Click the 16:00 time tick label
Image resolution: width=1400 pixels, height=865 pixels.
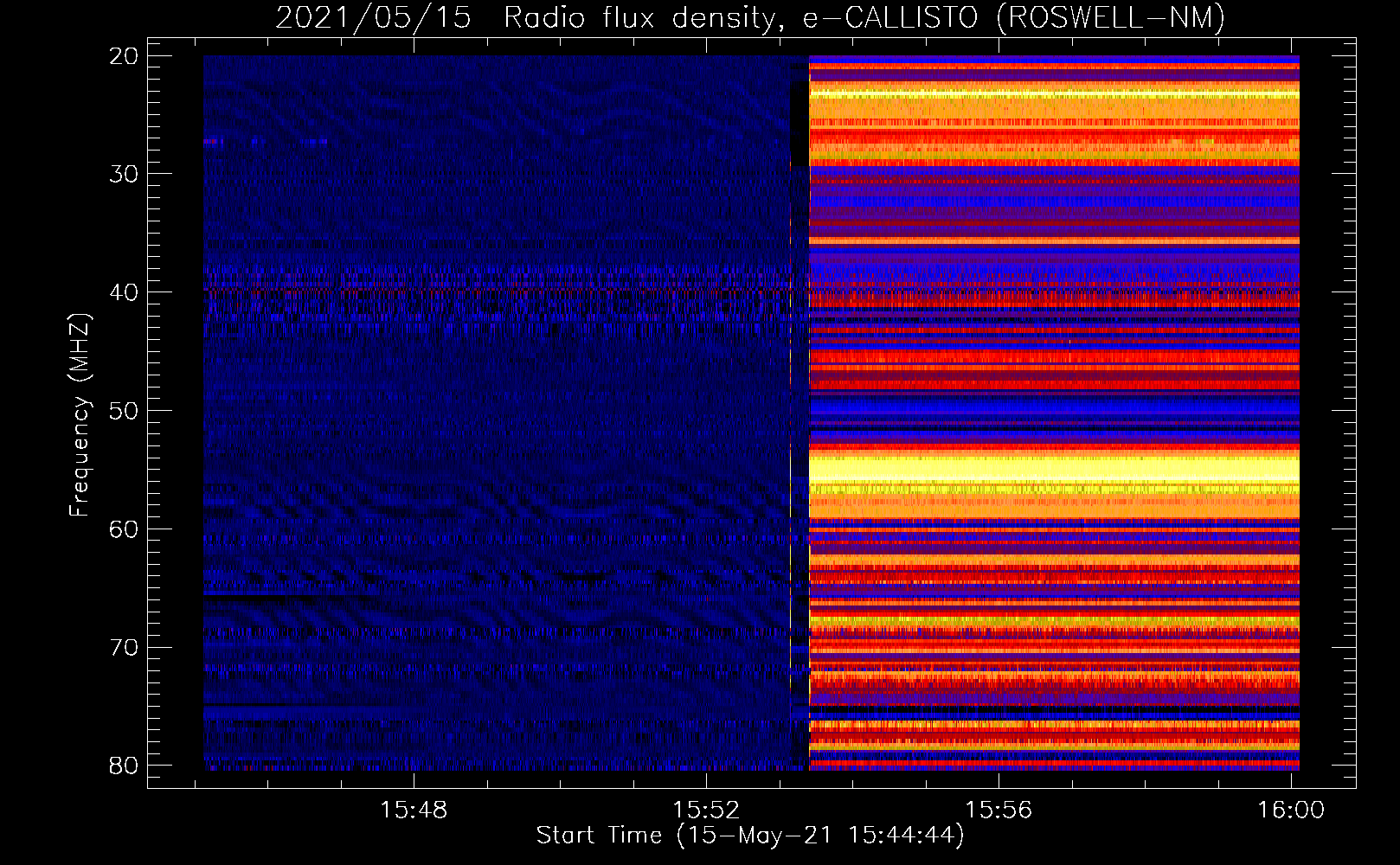[1291, 811]
